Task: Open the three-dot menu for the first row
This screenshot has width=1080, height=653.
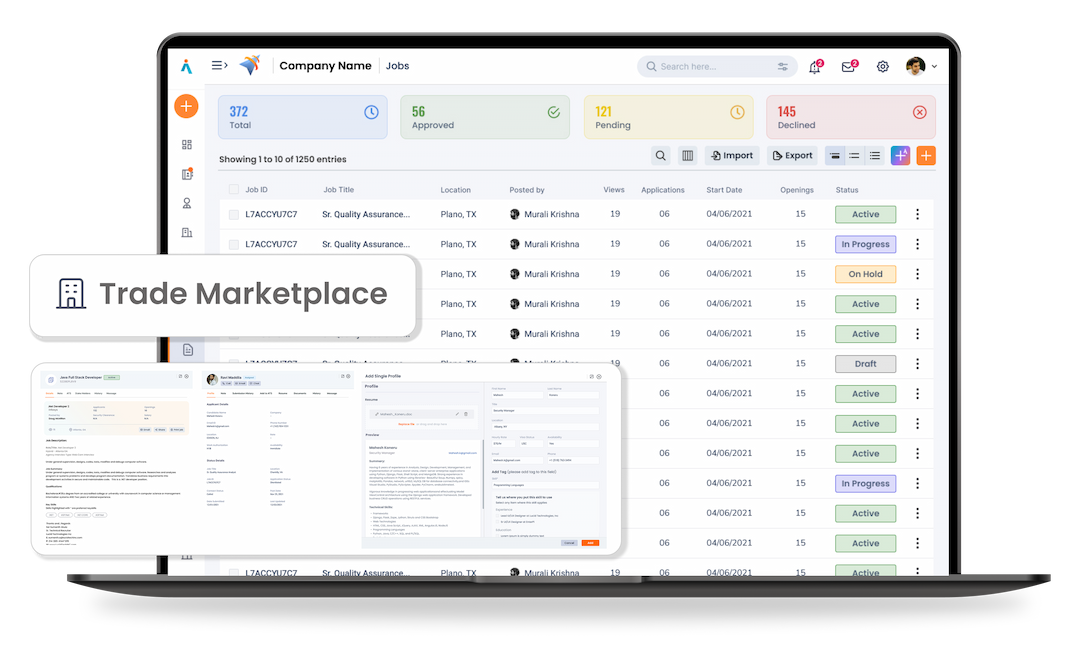Action: coord(917,215)
